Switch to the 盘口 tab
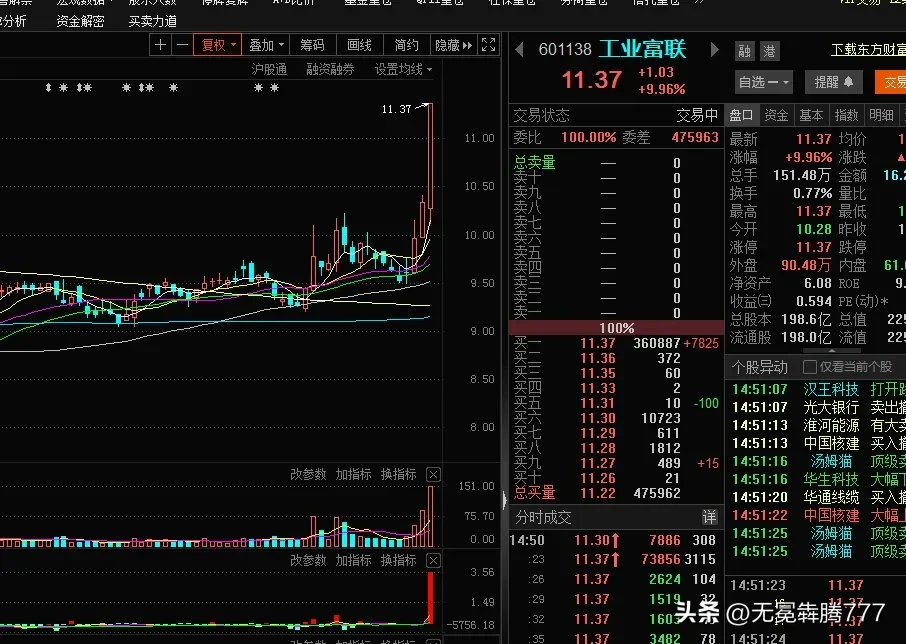 tap(741, 115)
